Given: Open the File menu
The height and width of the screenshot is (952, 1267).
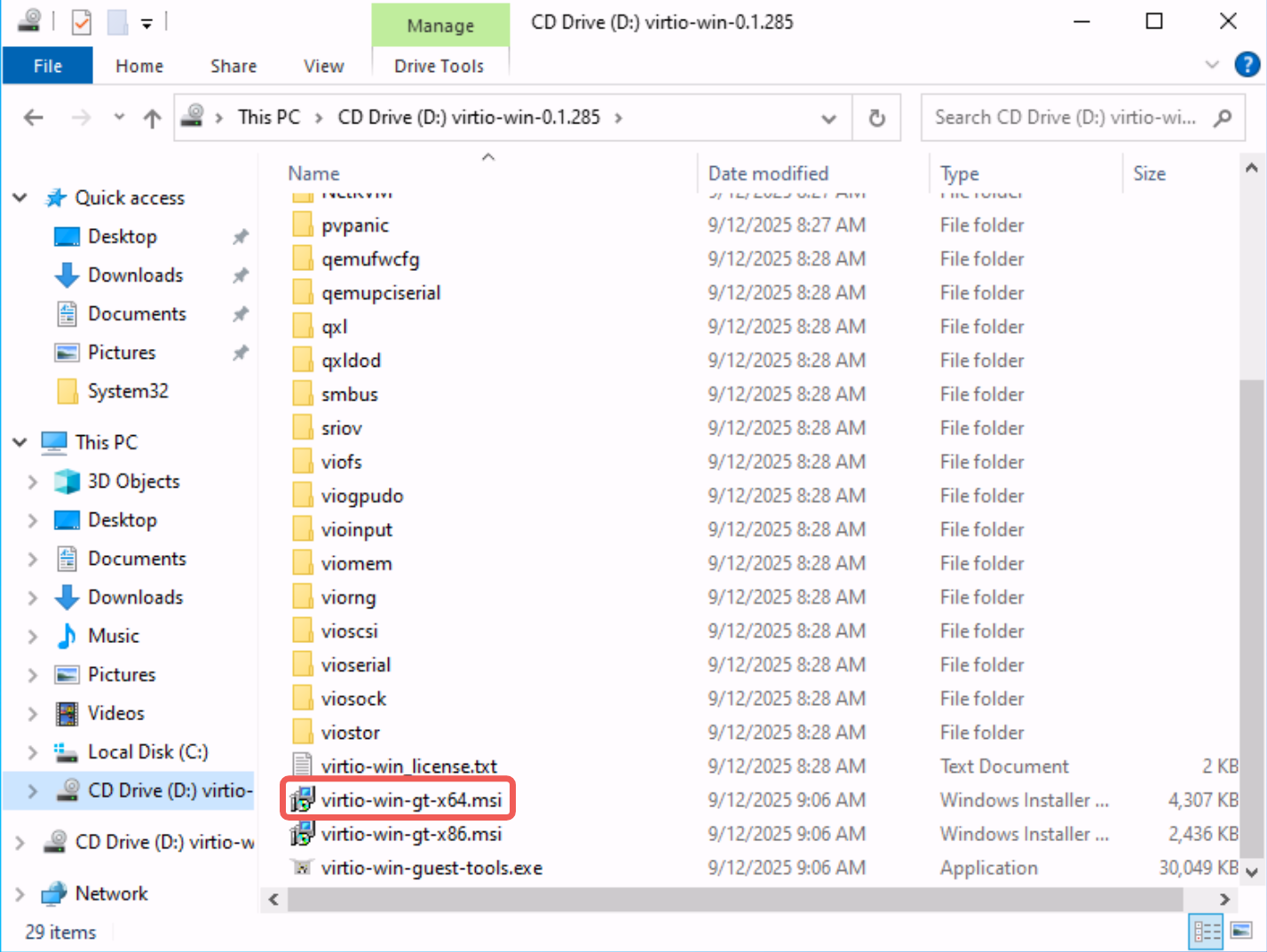Looking at the screenshot, I should 47,65.
